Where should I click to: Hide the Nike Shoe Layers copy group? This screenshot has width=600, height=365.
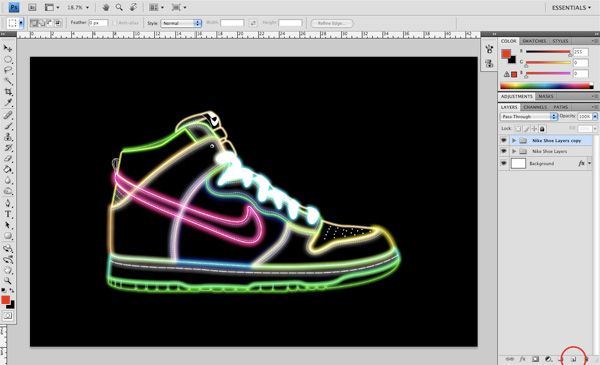point(504,140)
